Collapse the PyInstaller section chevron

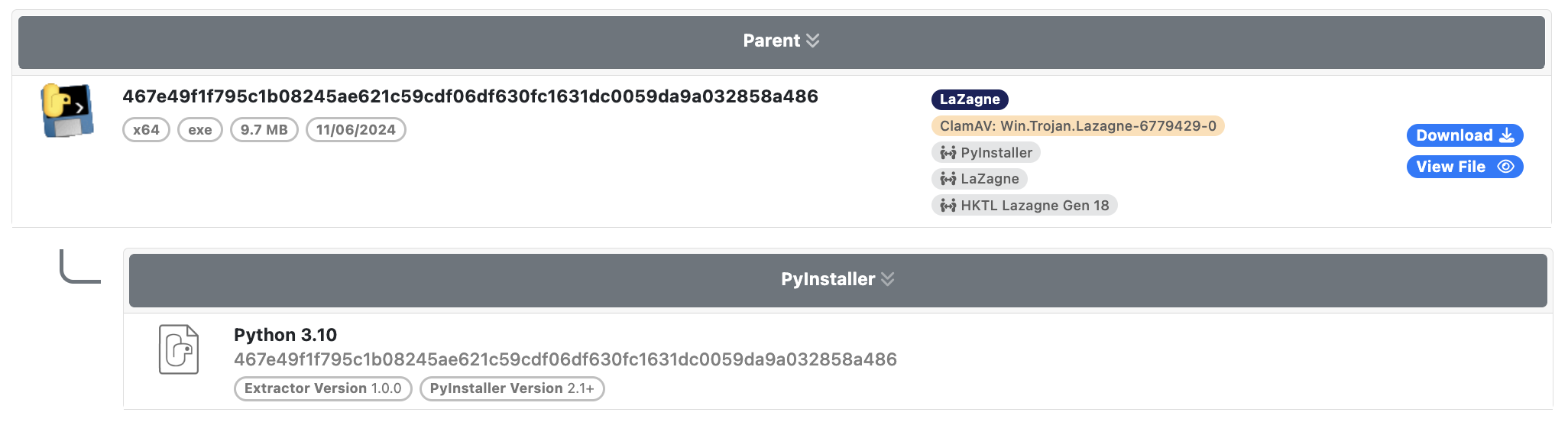887,279
